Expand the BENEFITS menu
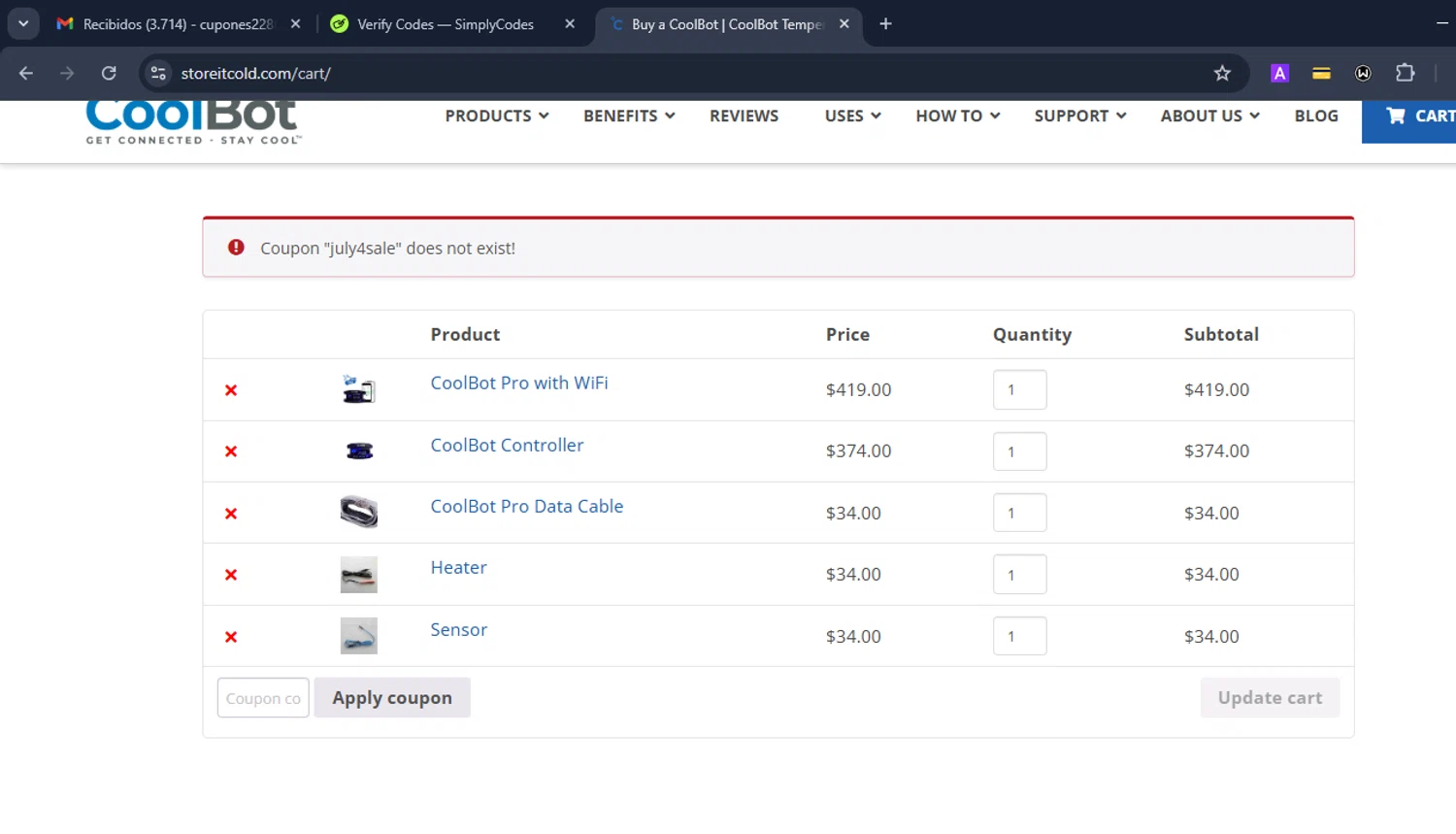The image size is (1456, 834). tap(629, 116)
